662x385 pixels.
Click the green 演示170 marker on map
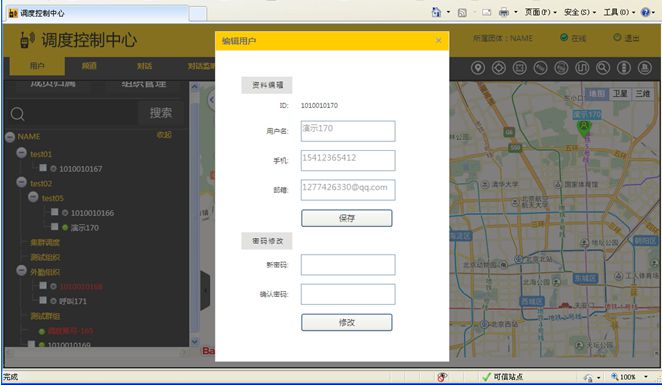[584, 128]
